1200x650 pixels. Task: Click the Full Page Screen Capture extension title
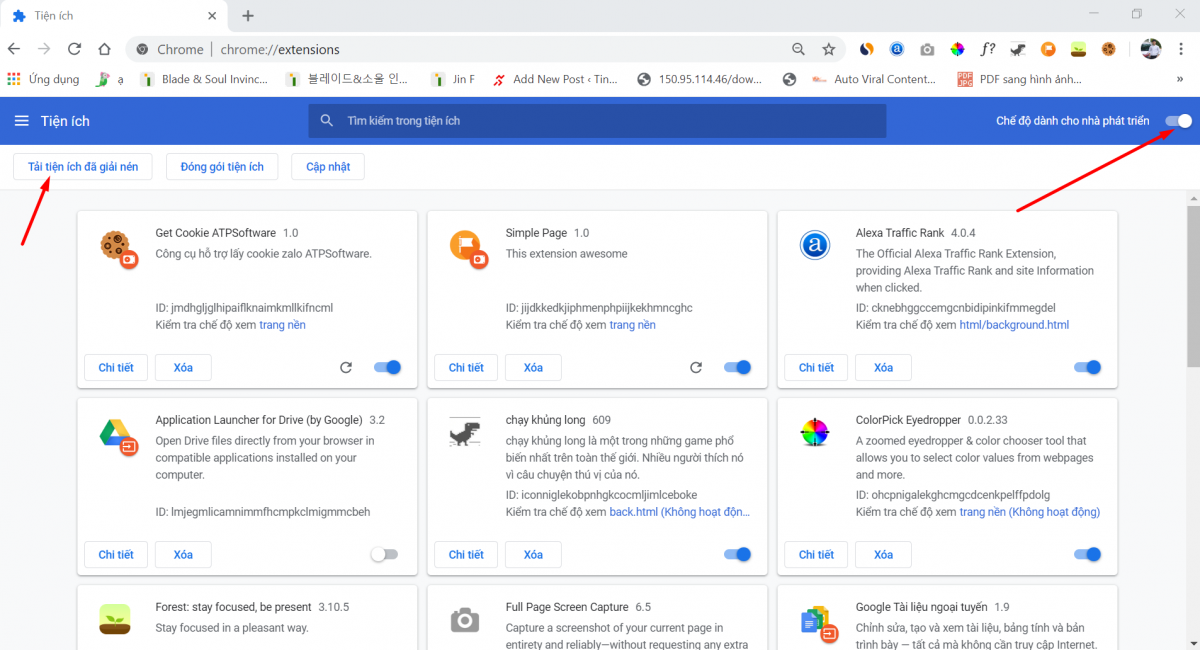[x=567, y=607]
